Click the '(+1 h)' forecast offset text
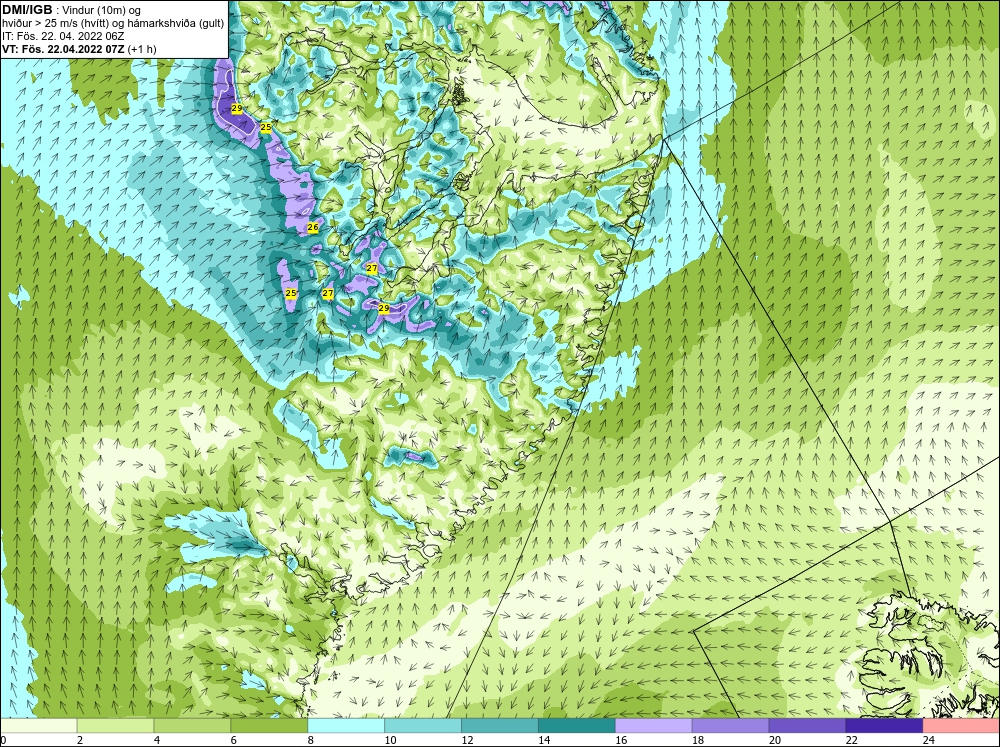Image resolution: width=1000 pixels, height=747 pixels. (142, 48)
